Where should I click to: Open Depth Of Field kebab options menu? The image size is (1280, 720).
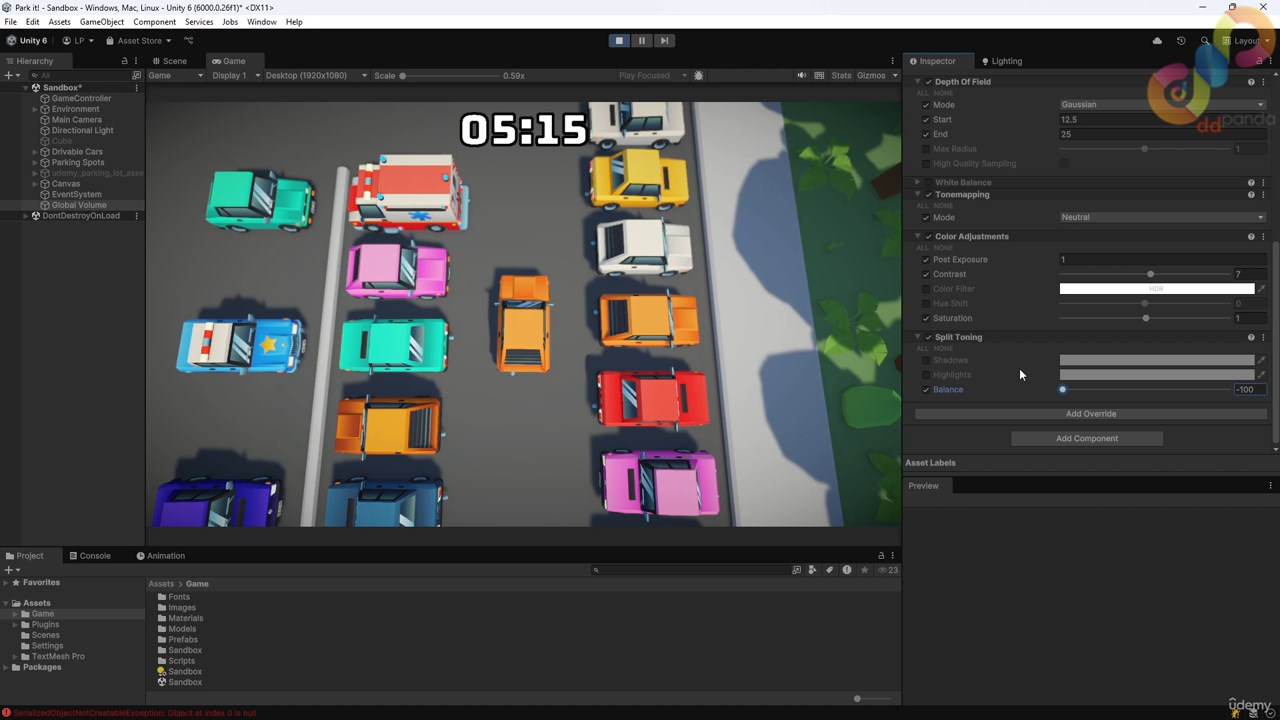pyautogui.click(x=1263, y=82)
